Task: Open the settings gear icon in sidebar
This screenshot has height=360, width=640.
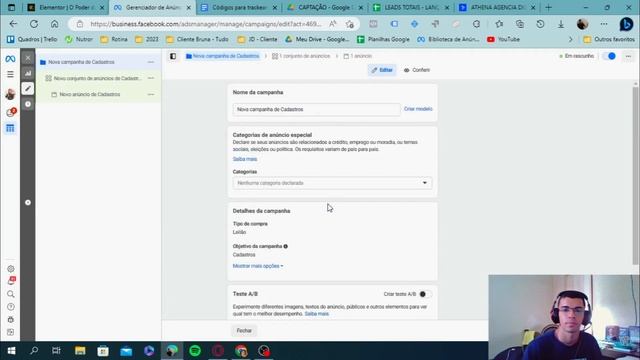Action: pyautogui.click(x=11, y=269)
